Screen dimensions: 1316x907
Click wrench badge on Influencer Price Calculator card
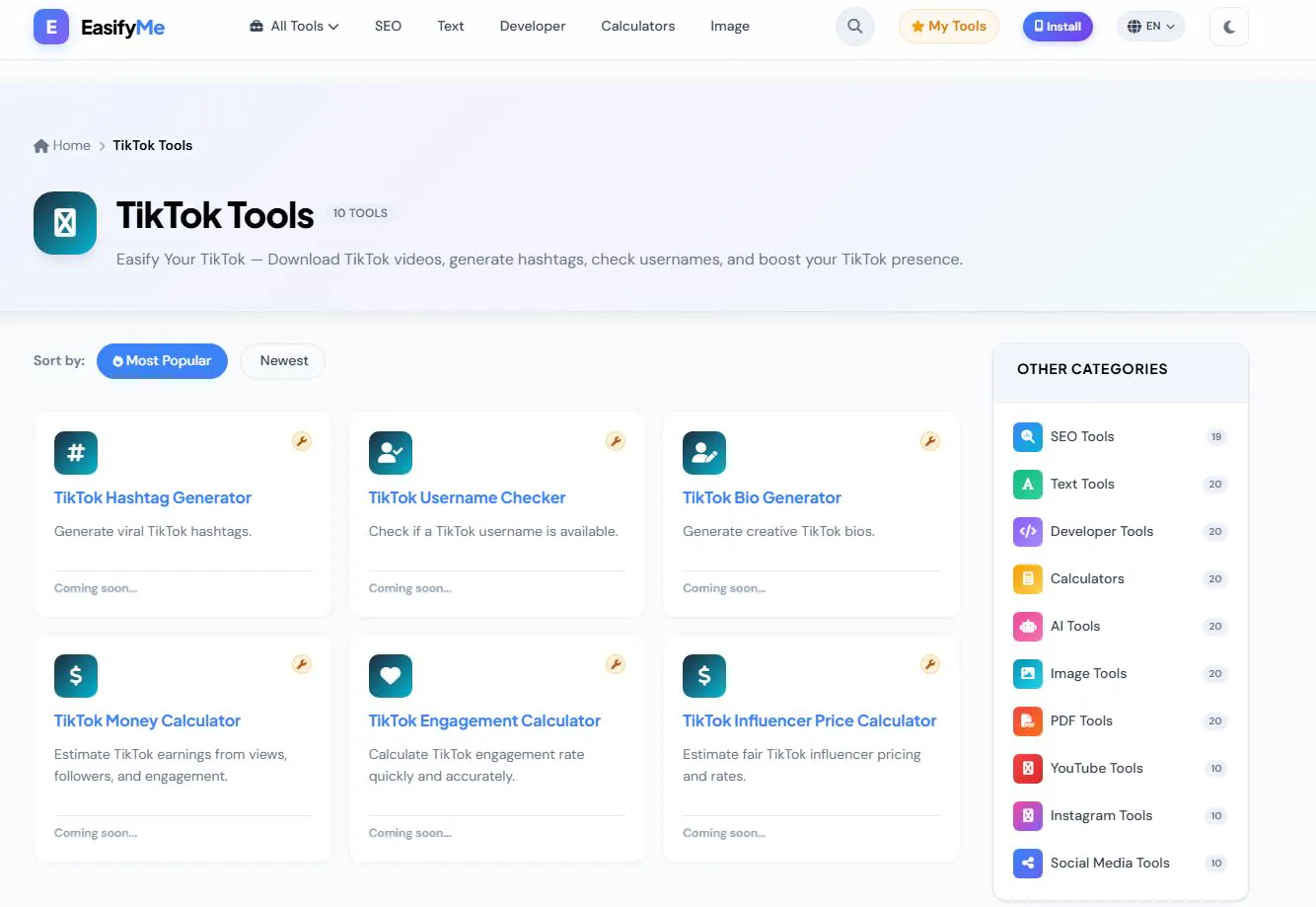coord(930,664)
